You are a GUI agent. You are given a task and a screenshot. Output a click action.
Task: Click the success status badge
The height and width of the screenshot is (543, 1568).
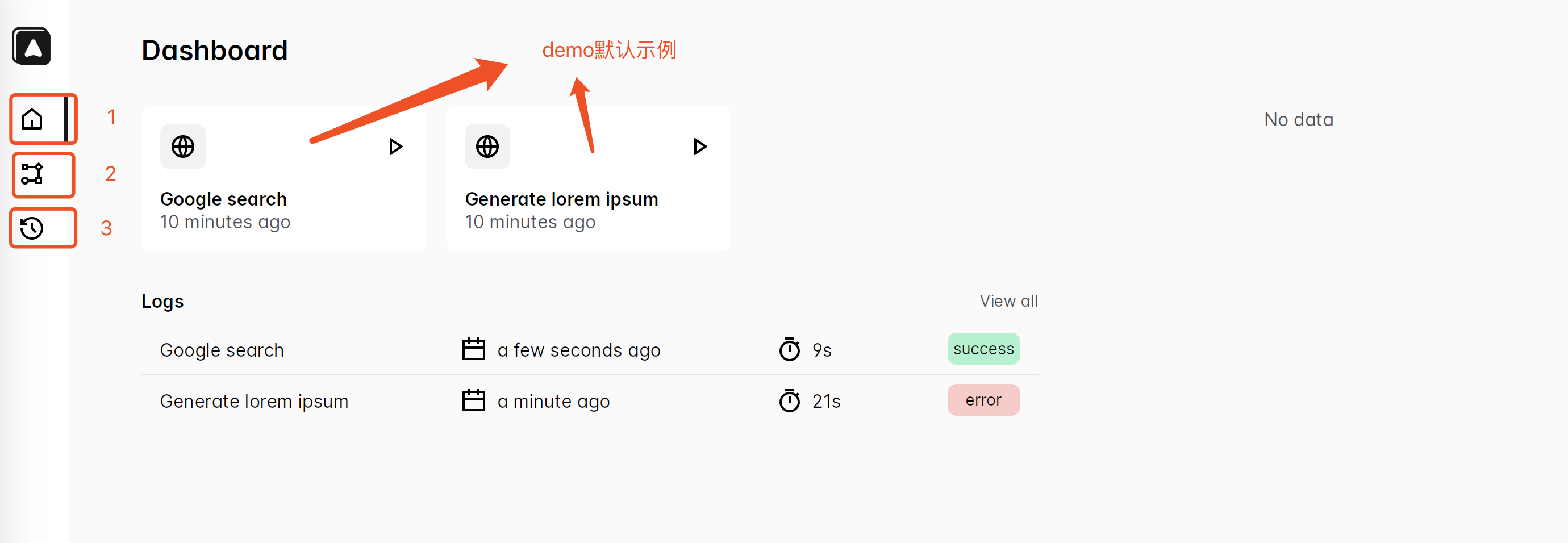(983, 349)
